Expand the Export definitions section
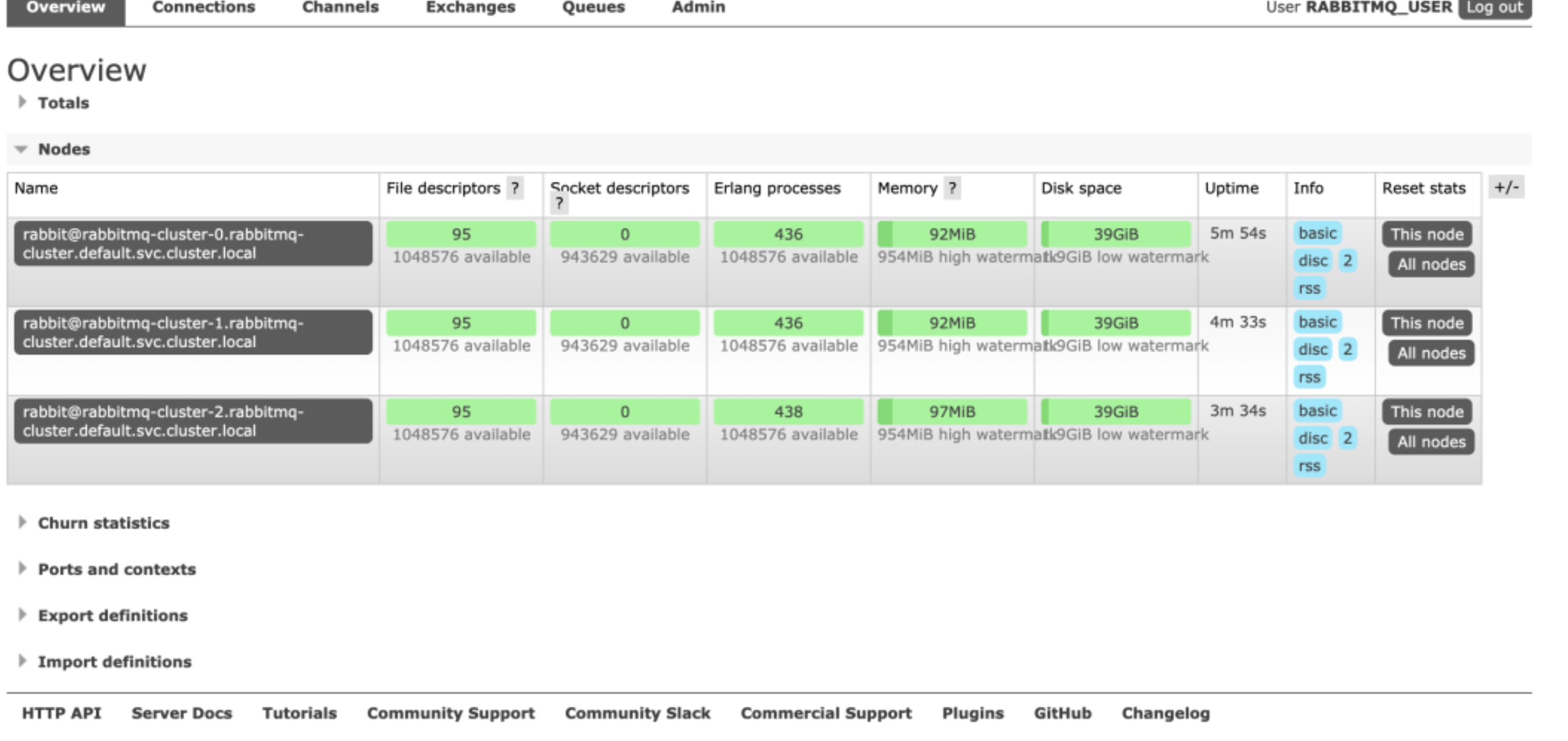Image resolution: width=1568 pixels, height=741 pixels. click(112, 616)
